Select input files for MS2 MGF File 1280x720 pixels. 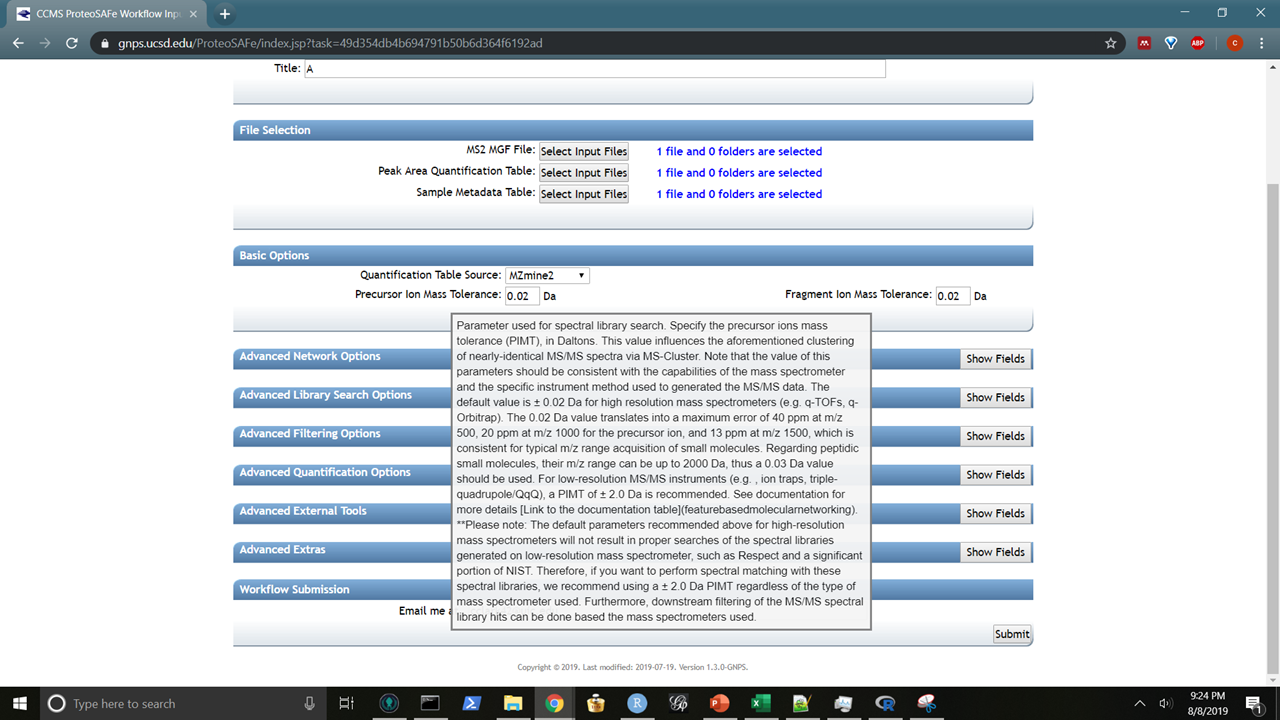[583, 151]
